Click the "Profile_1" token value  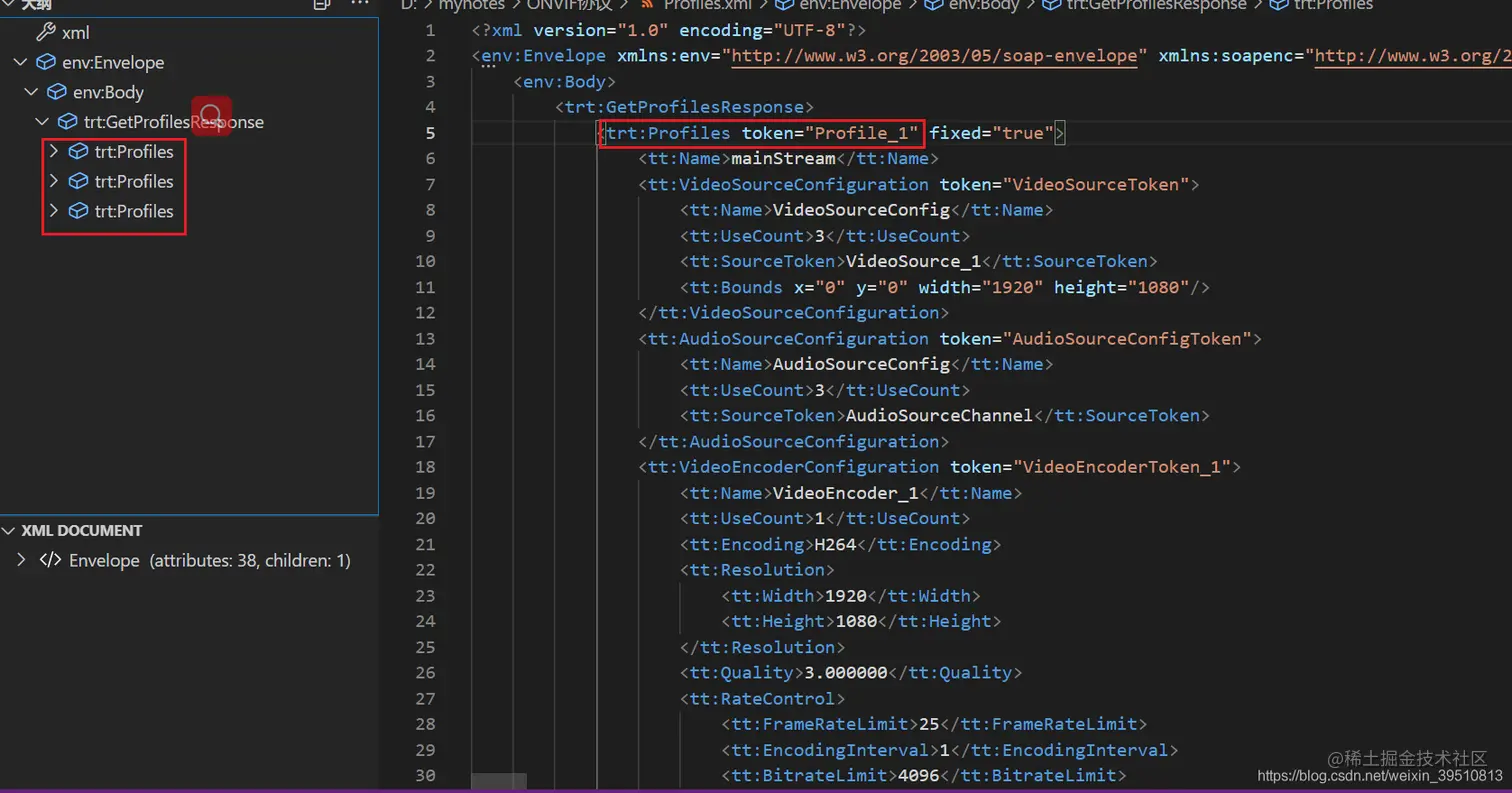pyautogui.click(x=861, y=133)
